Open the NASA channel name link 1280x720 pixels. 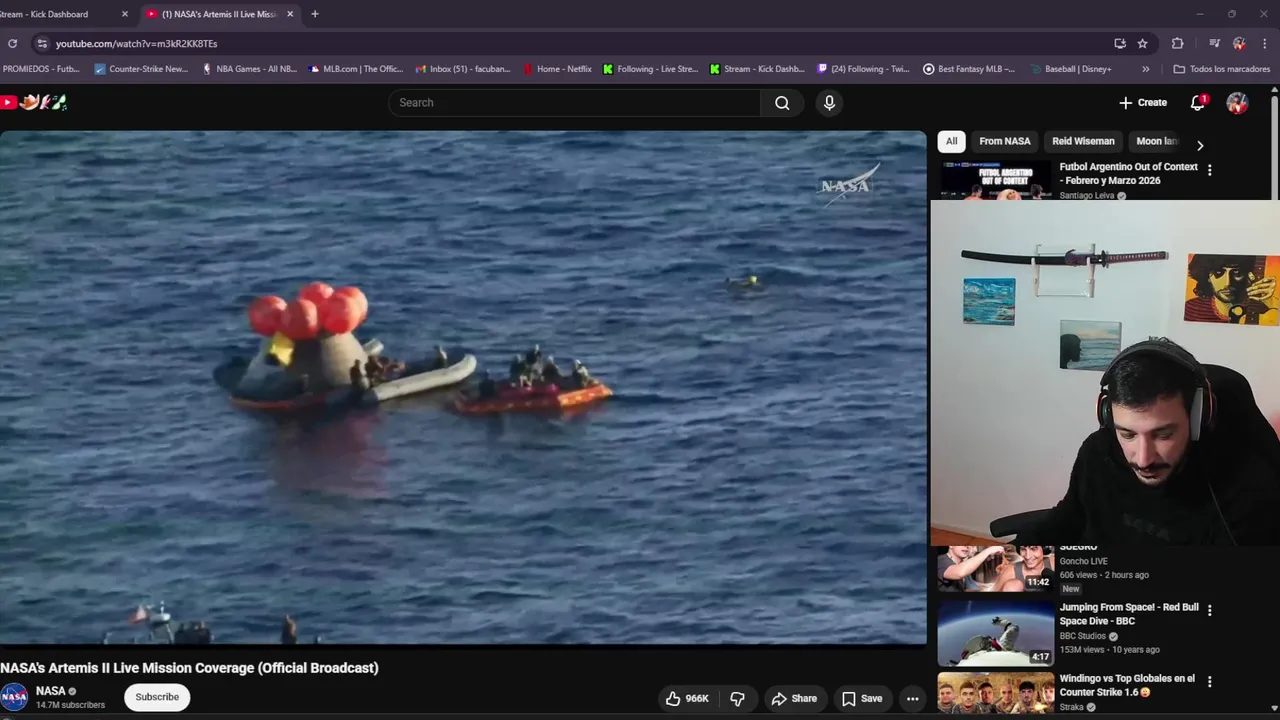[50, 691]
